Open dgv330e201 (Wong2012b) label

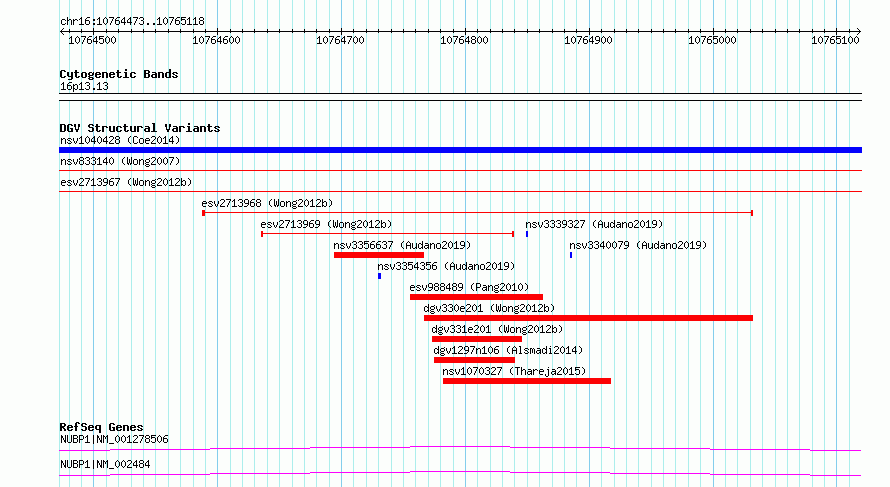pos(489,308)
